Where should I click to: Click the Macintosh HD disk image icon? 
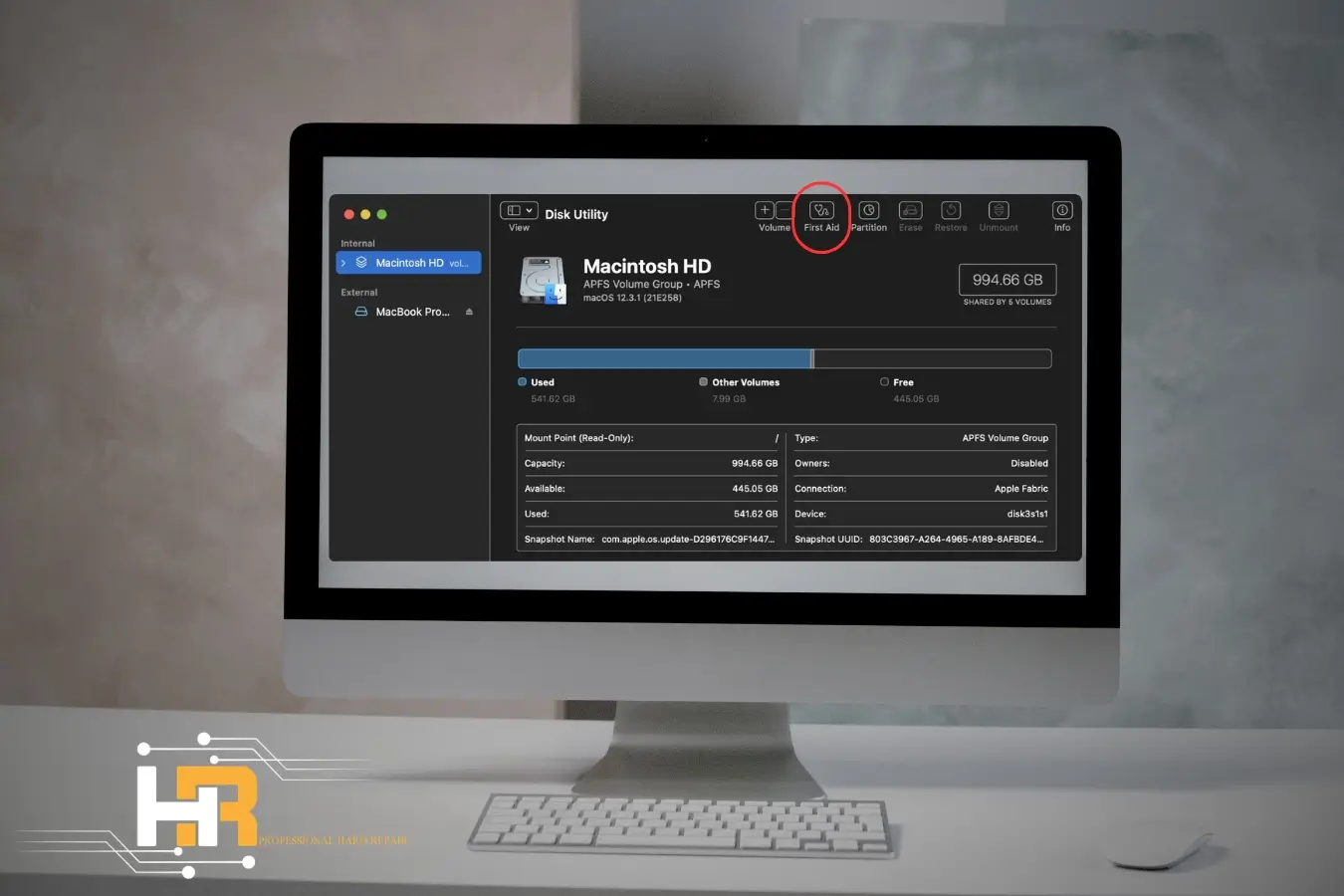coord(544,280)
